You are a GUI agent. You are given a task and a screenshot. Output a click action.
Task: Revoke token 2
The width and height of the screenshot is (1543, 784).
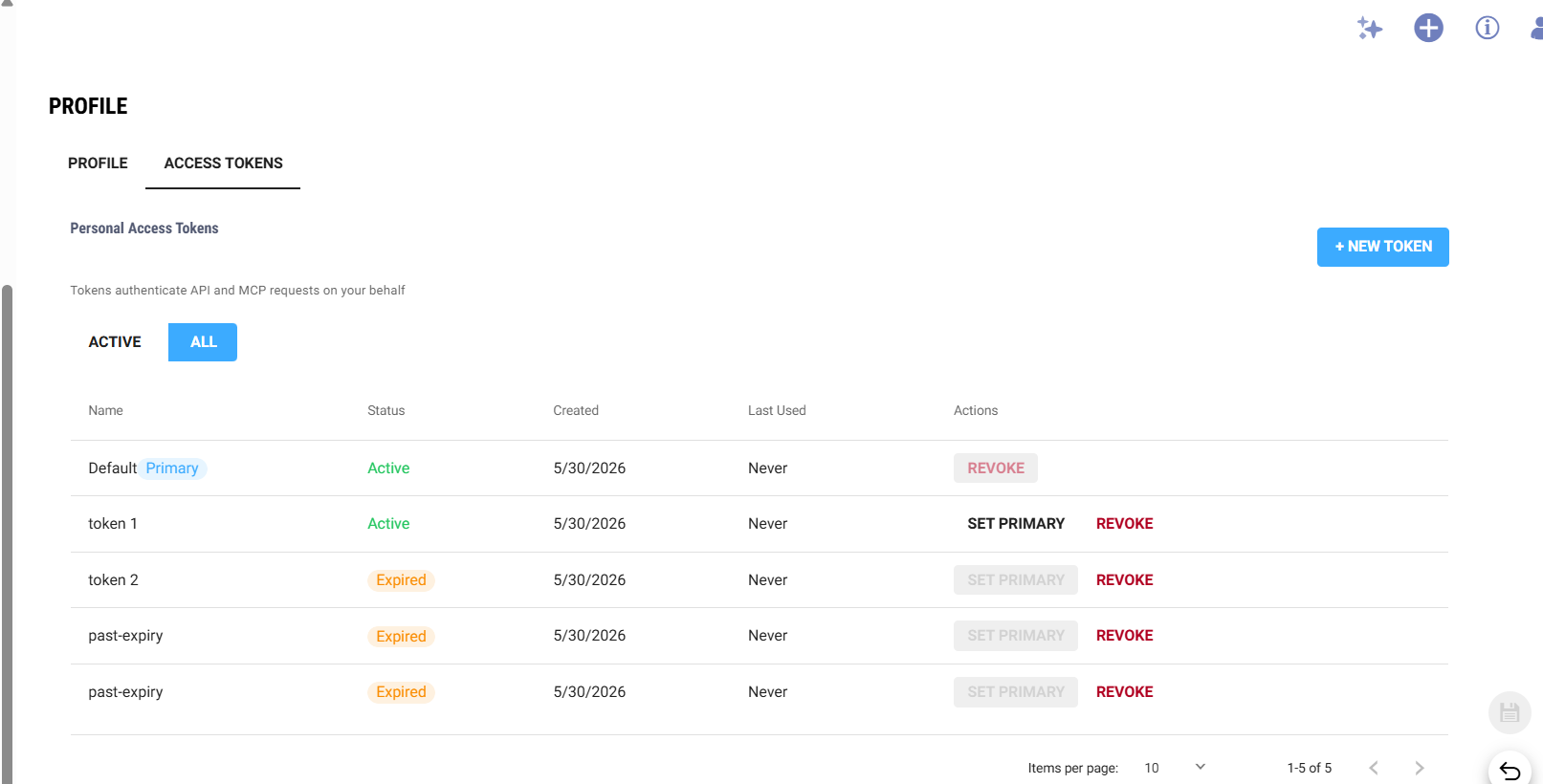coord(1125,580)
